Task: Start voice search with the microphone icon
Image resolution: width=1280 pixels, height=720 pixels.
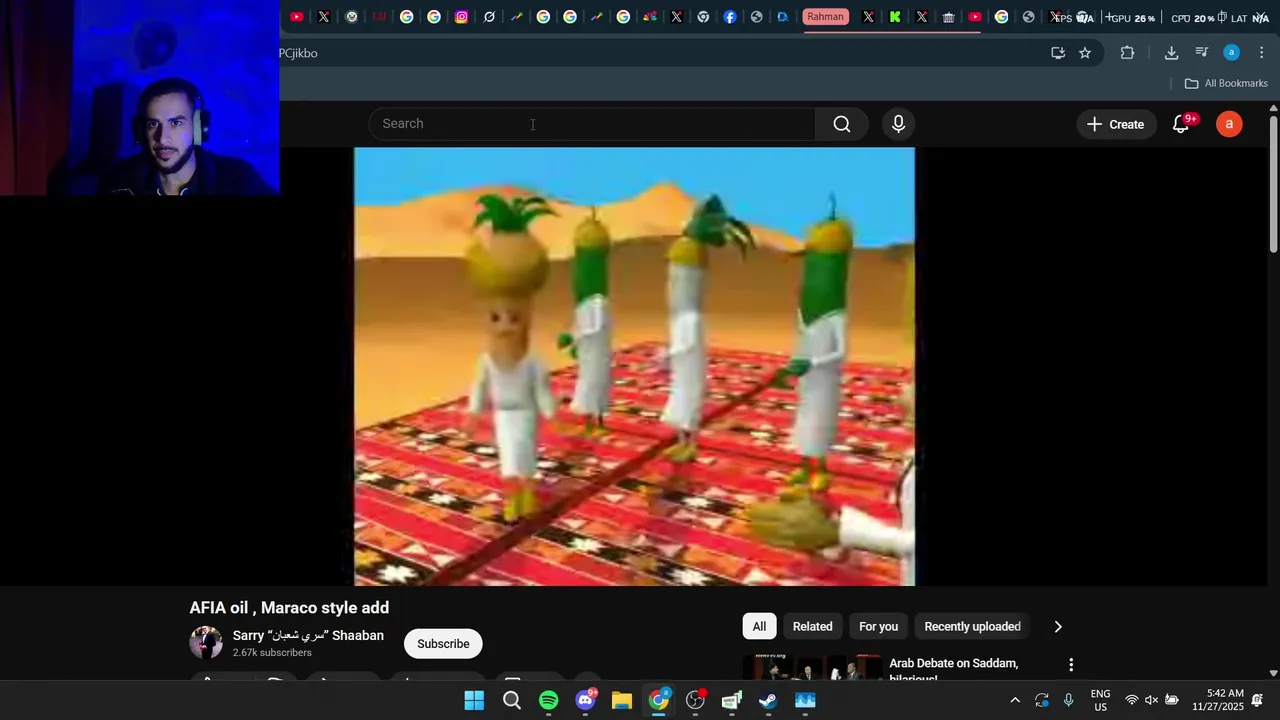Action: 898,124
